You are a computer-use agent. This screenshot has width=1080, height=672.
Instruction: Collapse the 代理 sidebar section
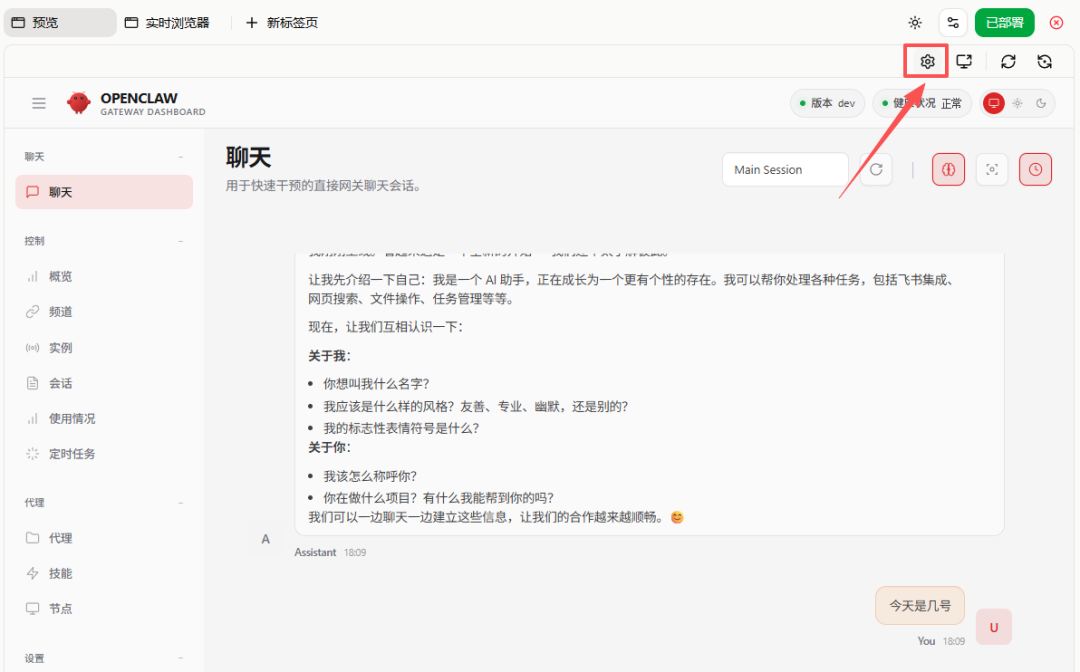180,502
